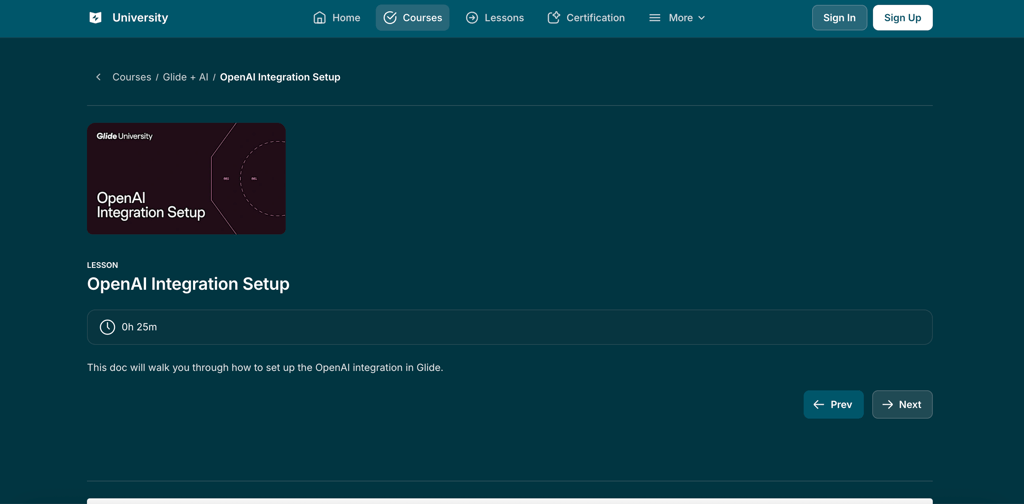Click the Sign Up button
This screenshot has height=504, width=1024.
click(x=903, y=18)
